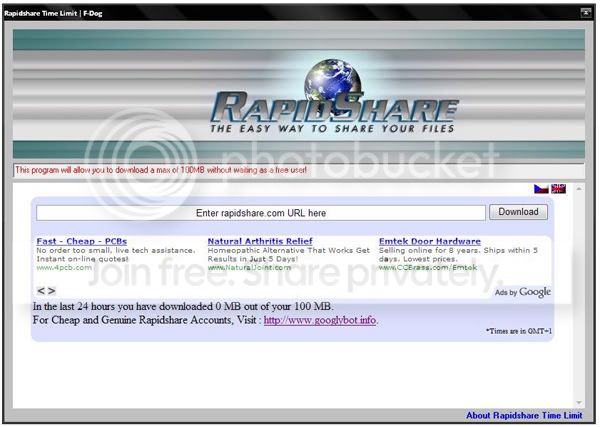The width and height of the screenshot is (600, 427).
Task: Click 'Selling online for 8 years' ad description
Action: [458, 254]
